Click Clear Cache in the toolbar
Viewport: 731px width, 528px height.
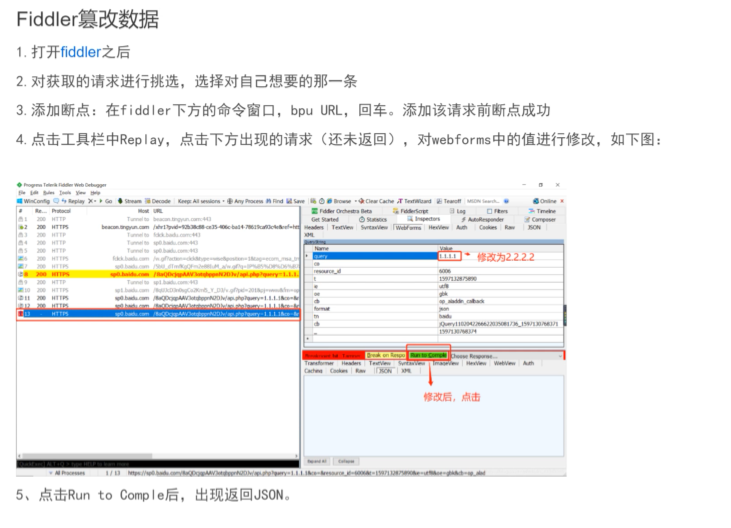point(376,201)
